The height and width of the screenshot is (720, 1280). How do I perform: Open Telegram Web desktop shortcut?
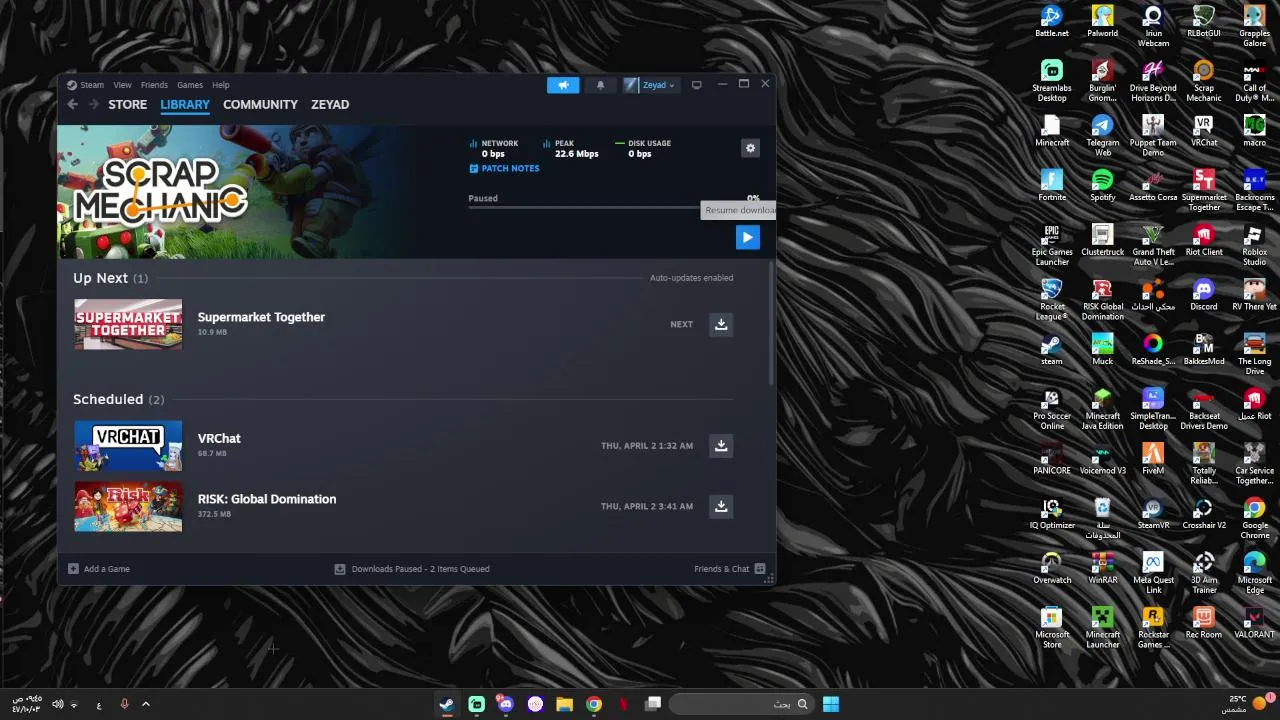[1102, 136]
